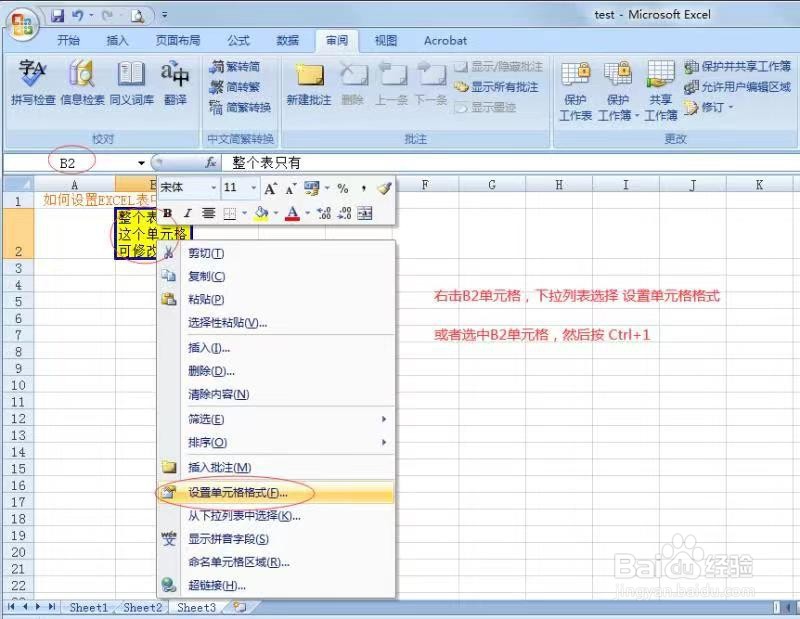Toggle italic in mini toolbar
This screenshot has width=800, height=619.
187,213
